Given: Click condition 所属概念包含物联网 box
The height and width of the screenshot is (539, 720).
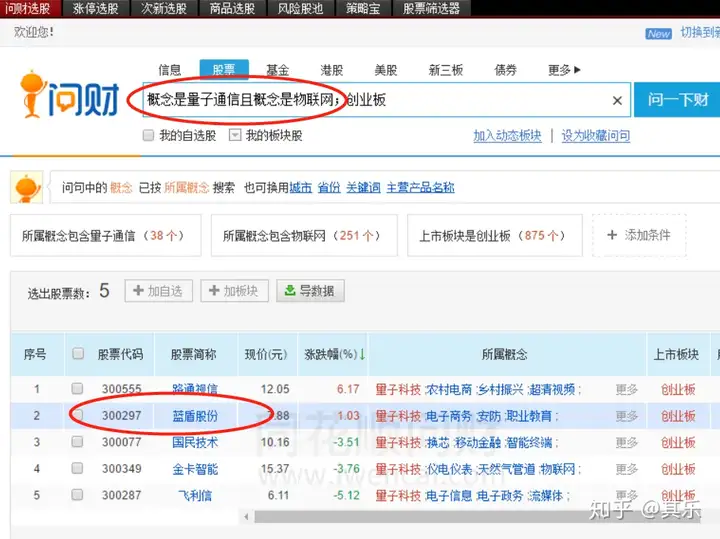Looking at the screenshot, I should click(x=304, y=236).
